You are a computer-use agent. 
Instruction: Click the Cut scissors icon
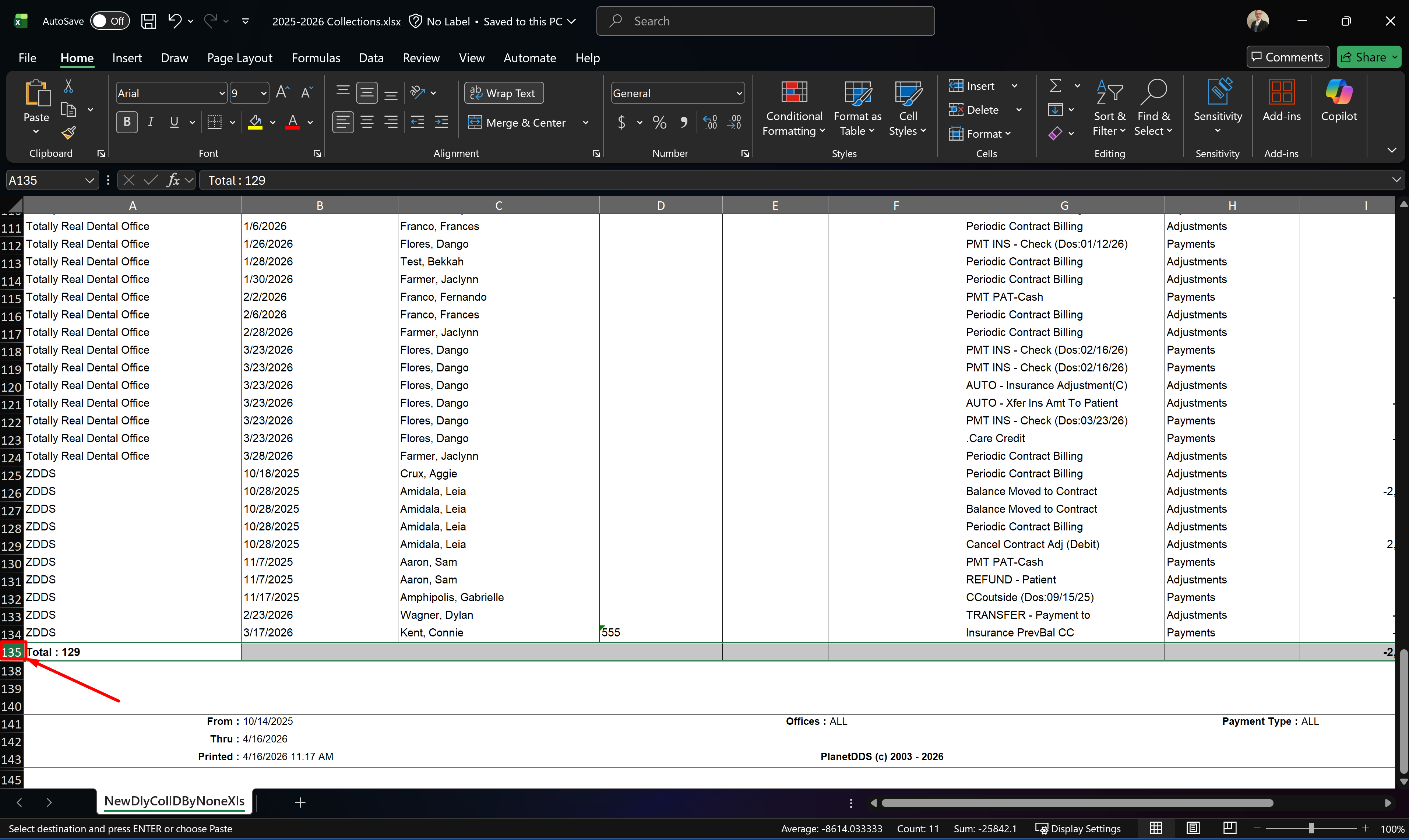coord(68,86)
